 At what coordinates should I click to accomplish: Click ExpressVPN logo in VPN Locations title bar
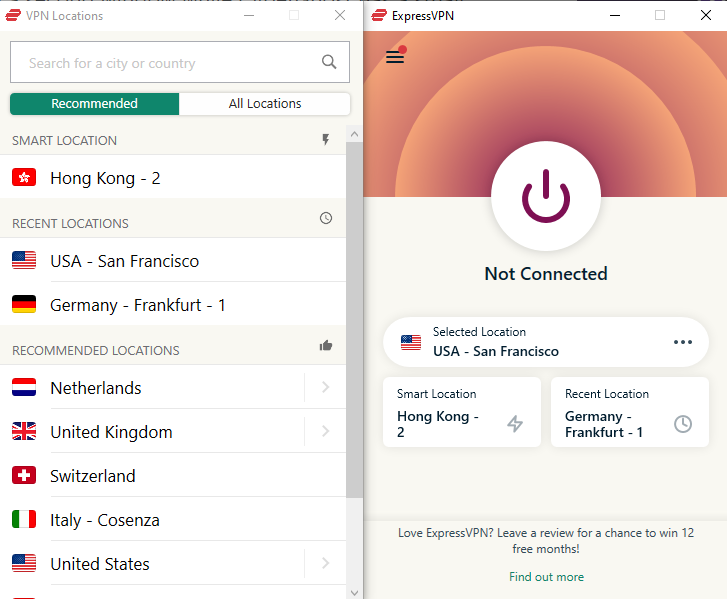click(13, 15)
